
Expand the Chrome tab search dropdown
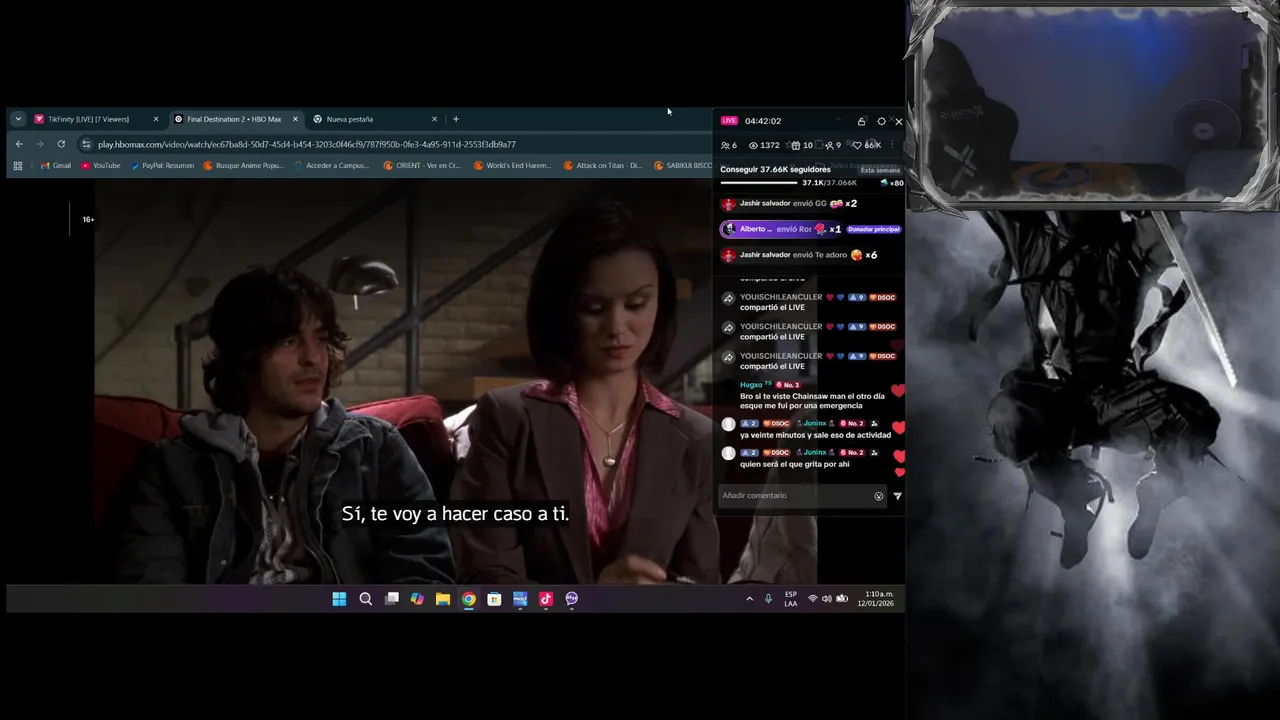(x=18, y=119)
